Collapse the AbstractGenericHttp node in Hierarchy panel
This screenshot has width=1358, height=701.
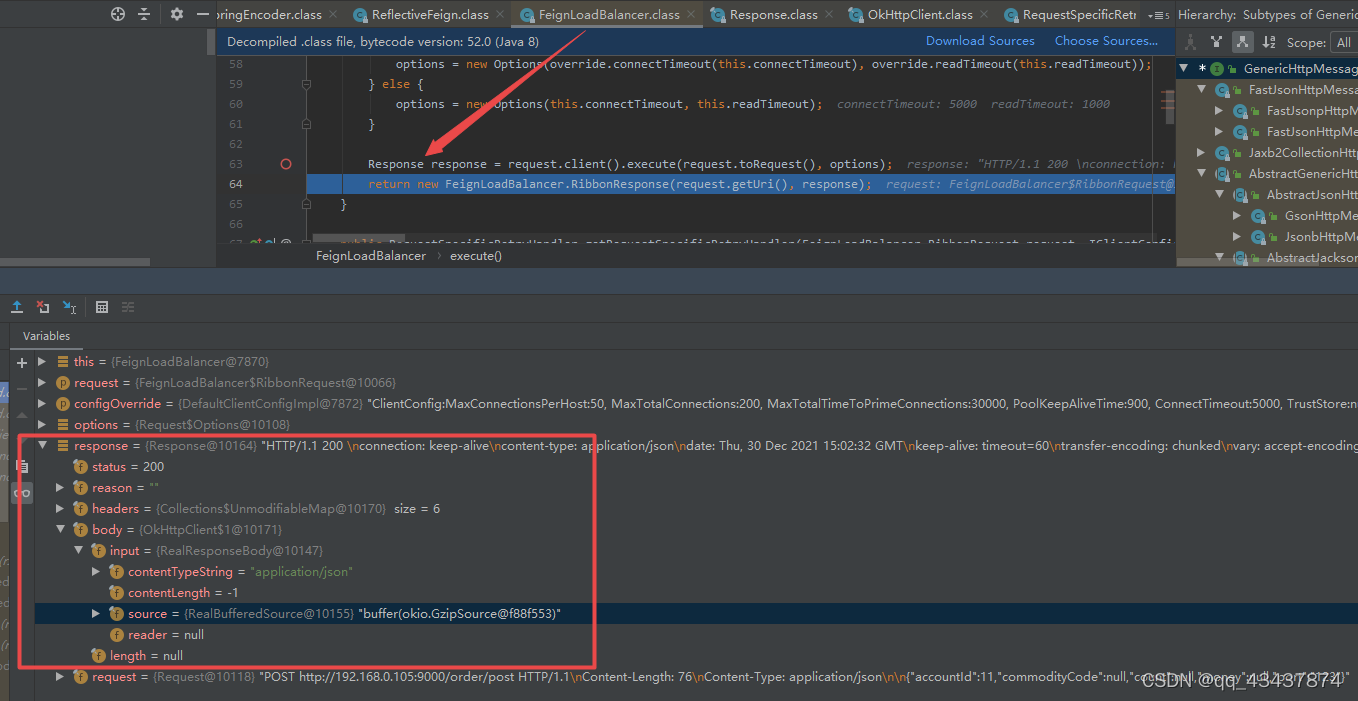point(1200,173)
